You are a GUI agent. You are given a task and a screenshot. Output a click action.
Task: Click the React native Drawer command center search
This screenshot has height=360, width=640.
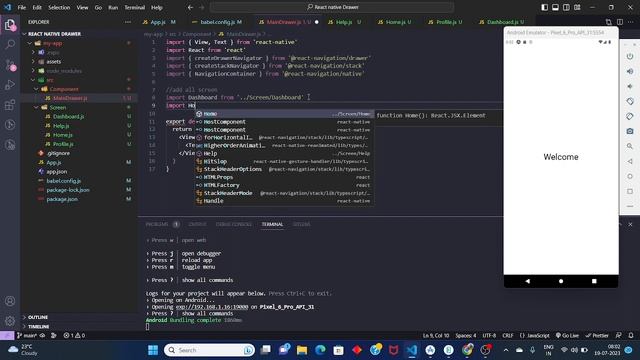click(x=332, y=7)
